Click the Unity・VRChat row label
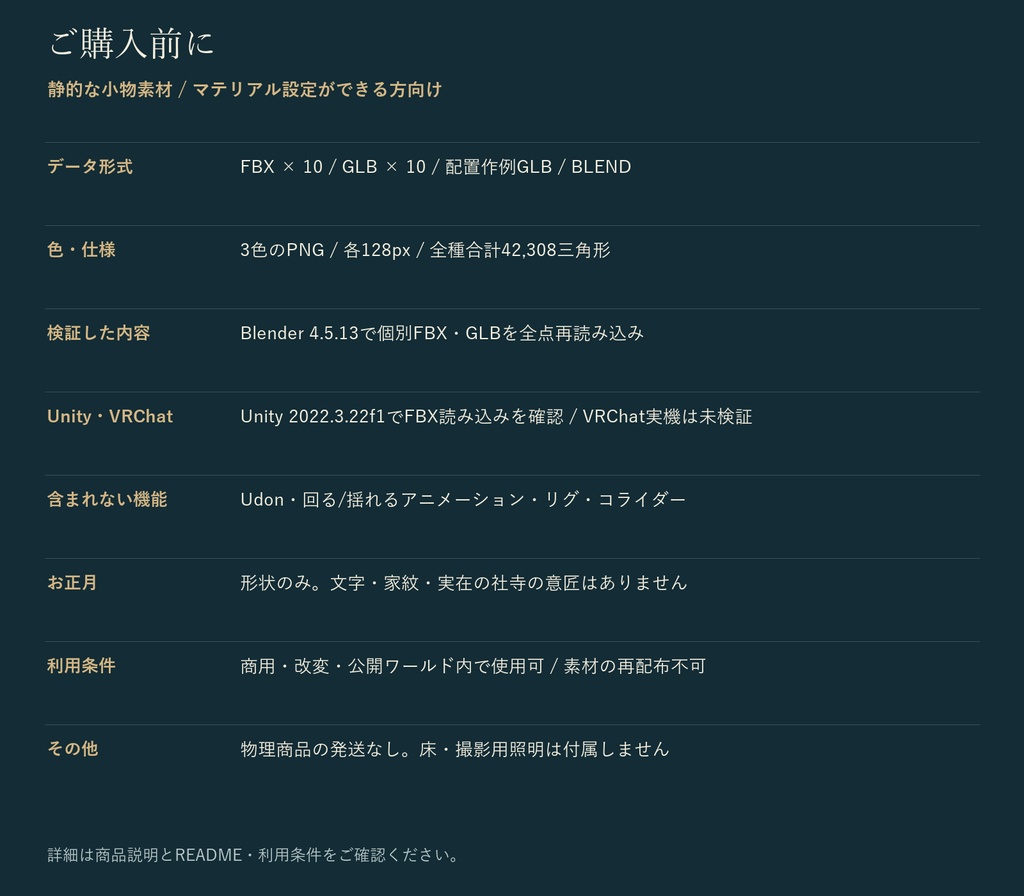The width and height of the screenshot is (1024, 896). [110, 416]
